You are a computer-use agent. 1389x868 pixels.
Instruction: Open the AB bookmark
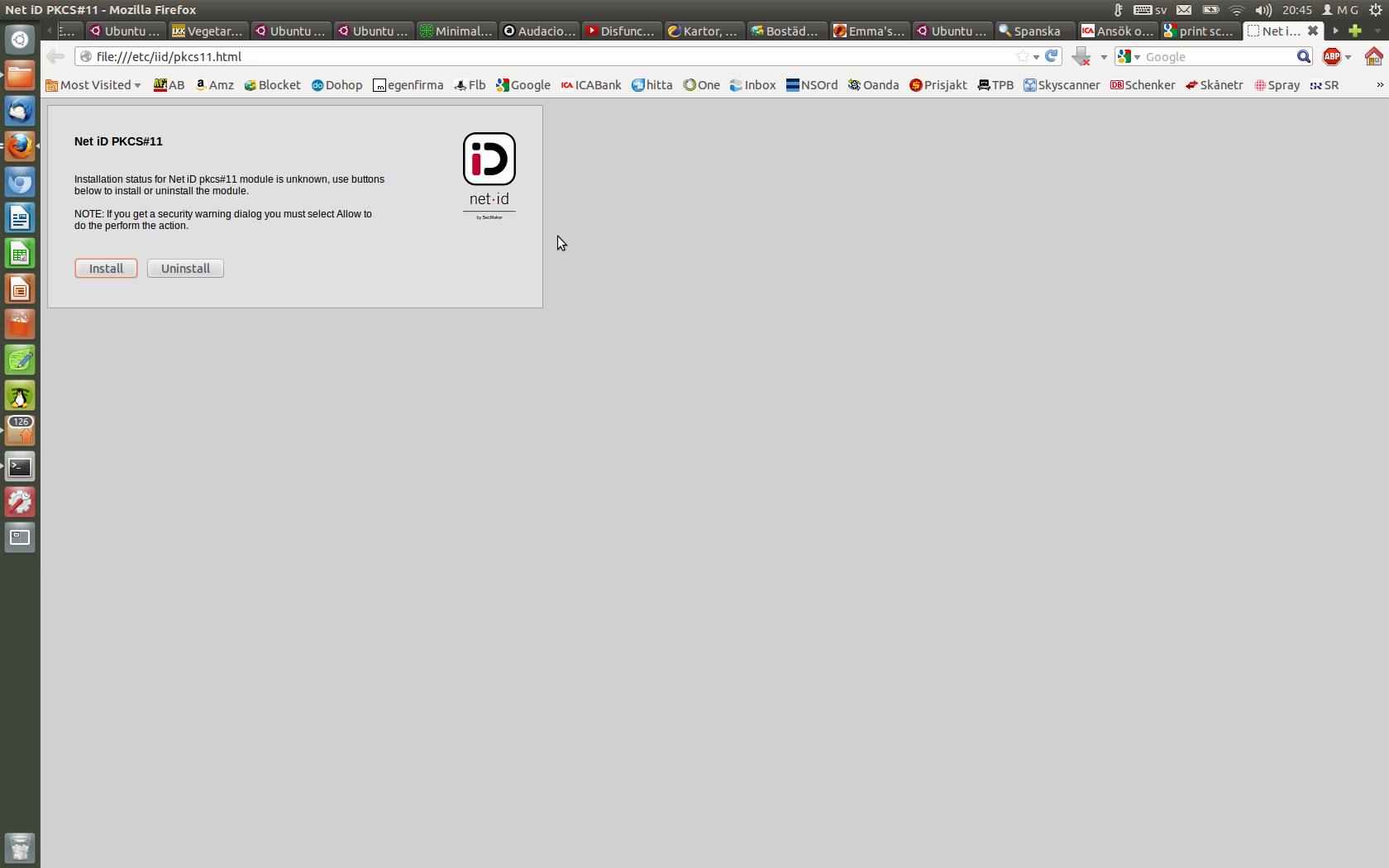(x=169, y=85)
